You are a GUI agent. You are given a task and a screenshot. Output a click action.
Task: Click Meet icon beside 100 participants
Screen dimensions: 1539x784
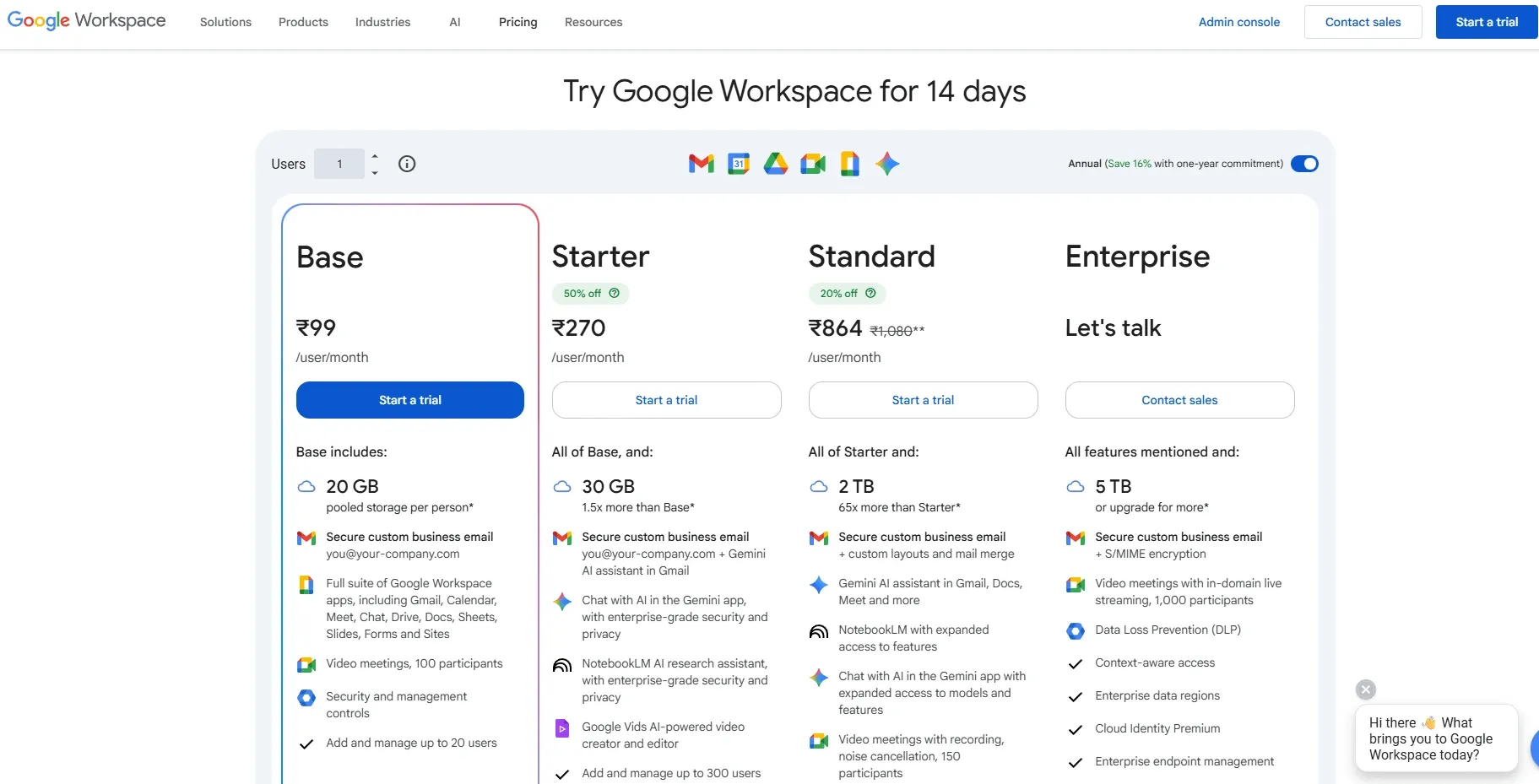[306, 665]
